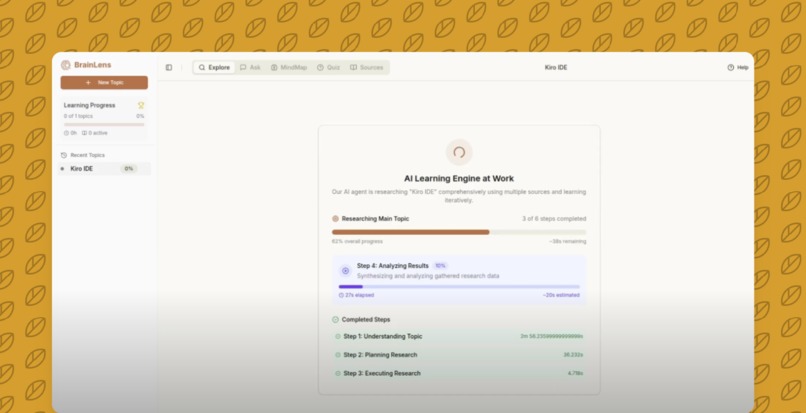Click the 0% badge on Kiro IDE
Screen dimensions: 806x413
click(x=129, y=169)
